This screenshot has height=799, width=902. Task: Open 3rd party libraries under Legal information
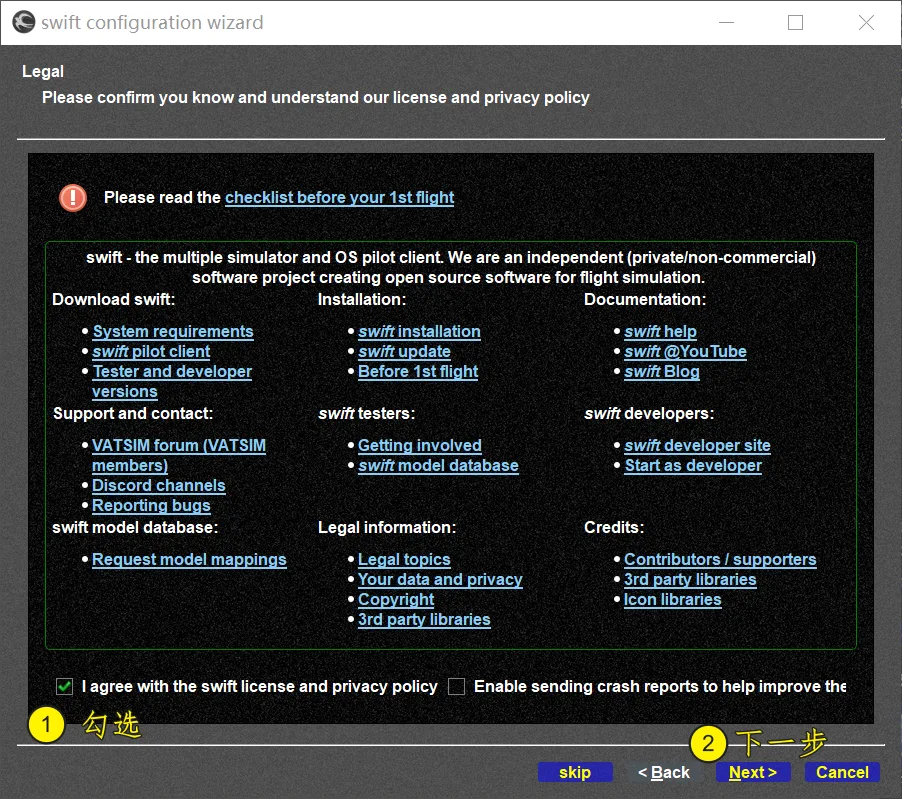424,620
